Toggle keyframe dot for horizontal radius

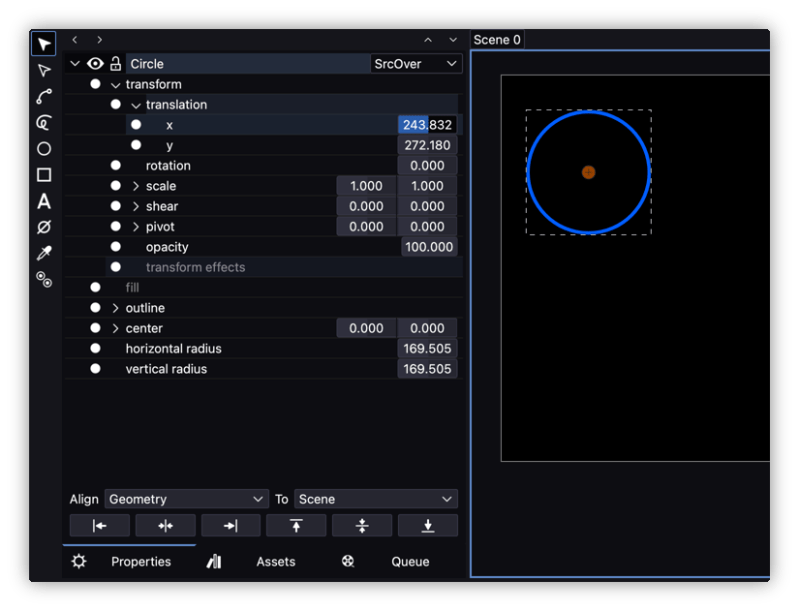(95, 349)
